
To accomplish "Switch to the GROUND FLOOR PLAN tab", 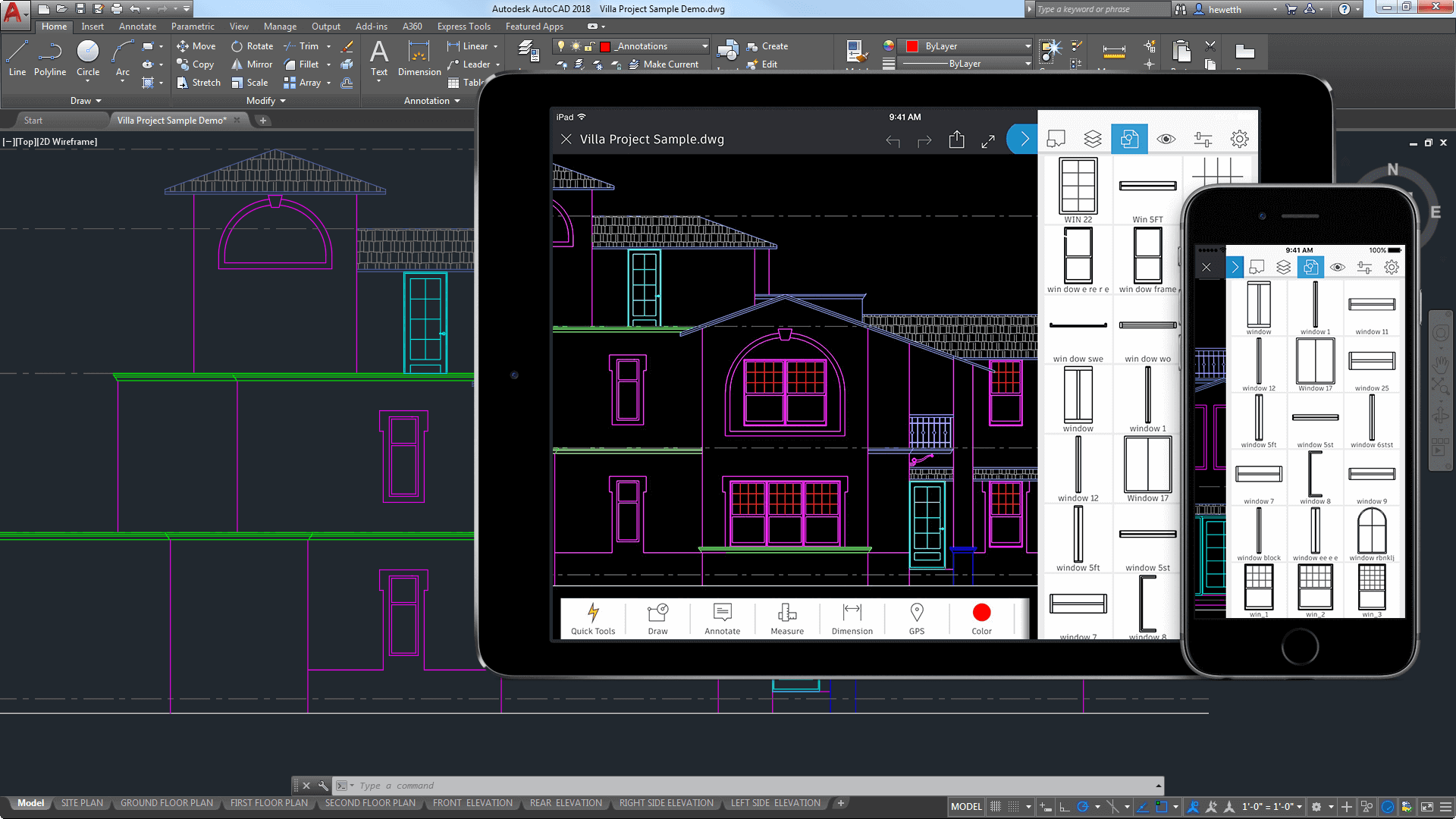I will (167, 802).
